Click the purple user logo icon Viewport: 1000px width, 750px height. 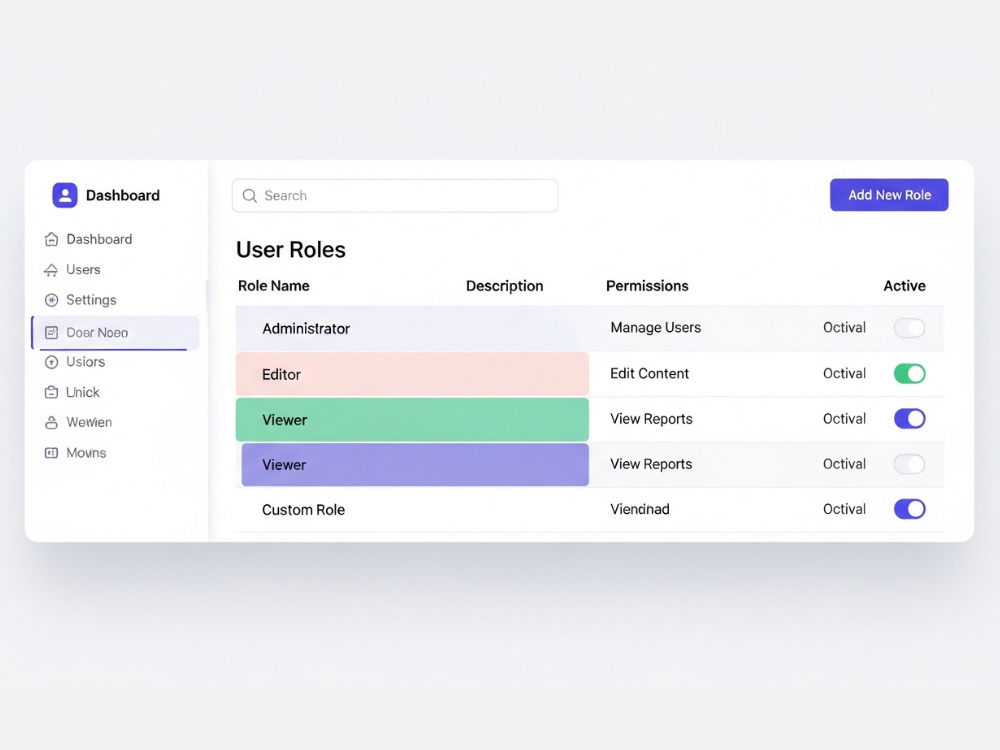pyautogui.click(x=65, y=195)
